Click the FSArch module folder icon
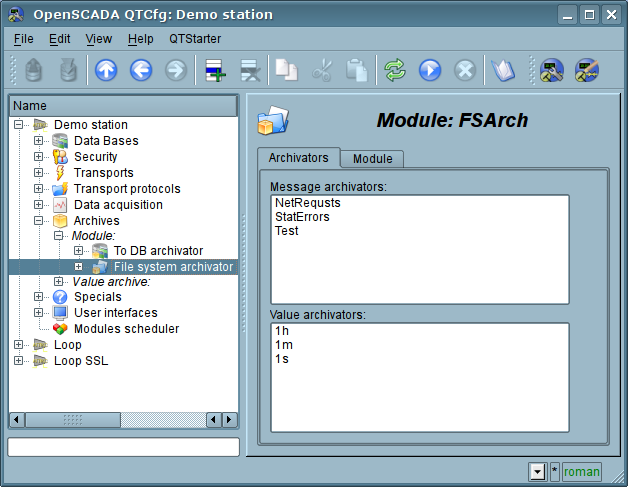 273,120
